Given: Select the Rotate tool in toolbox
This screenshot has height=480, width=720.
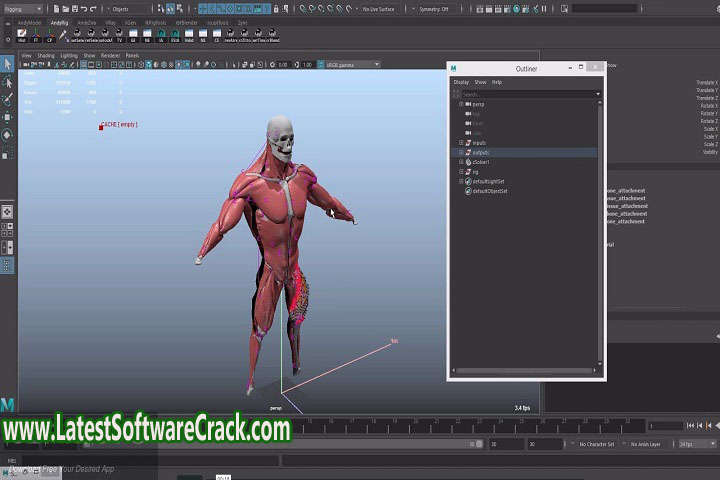Looking at the screenshot, I should coord(7,135).
